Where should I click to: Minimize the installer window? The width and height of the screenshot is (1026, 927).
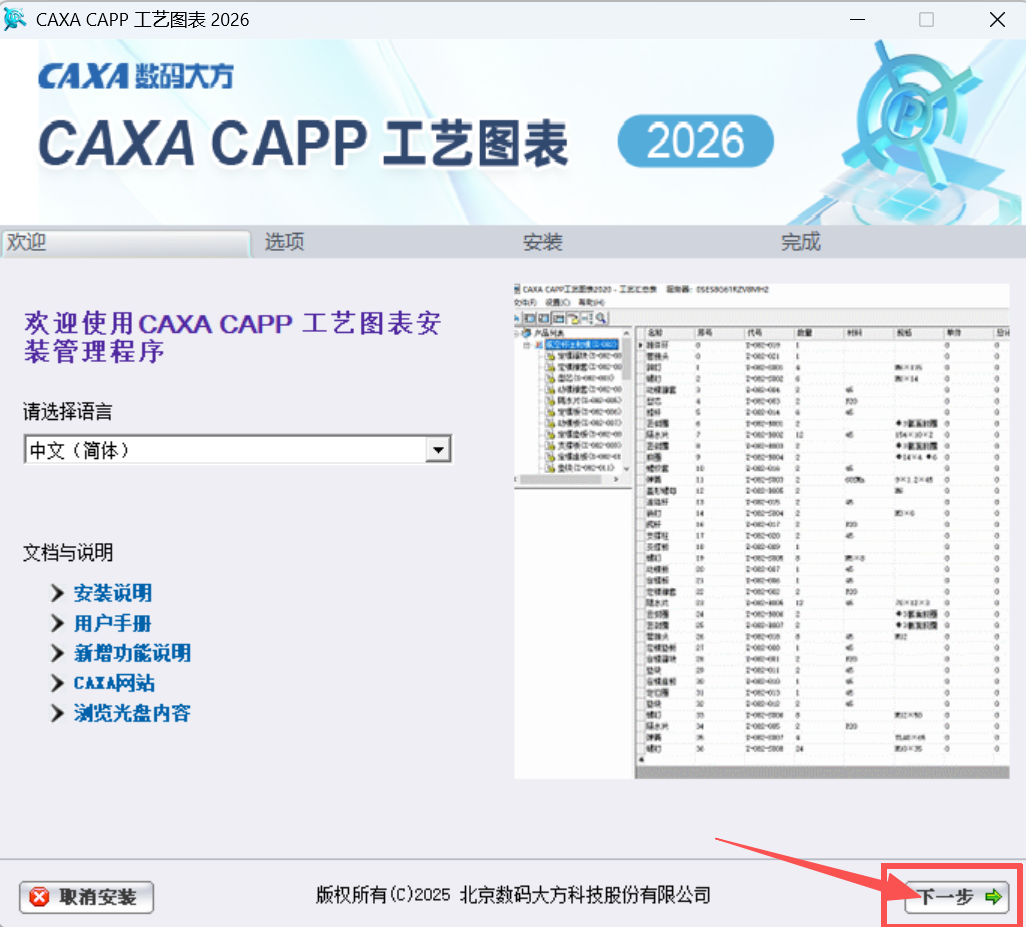point(857,20)
